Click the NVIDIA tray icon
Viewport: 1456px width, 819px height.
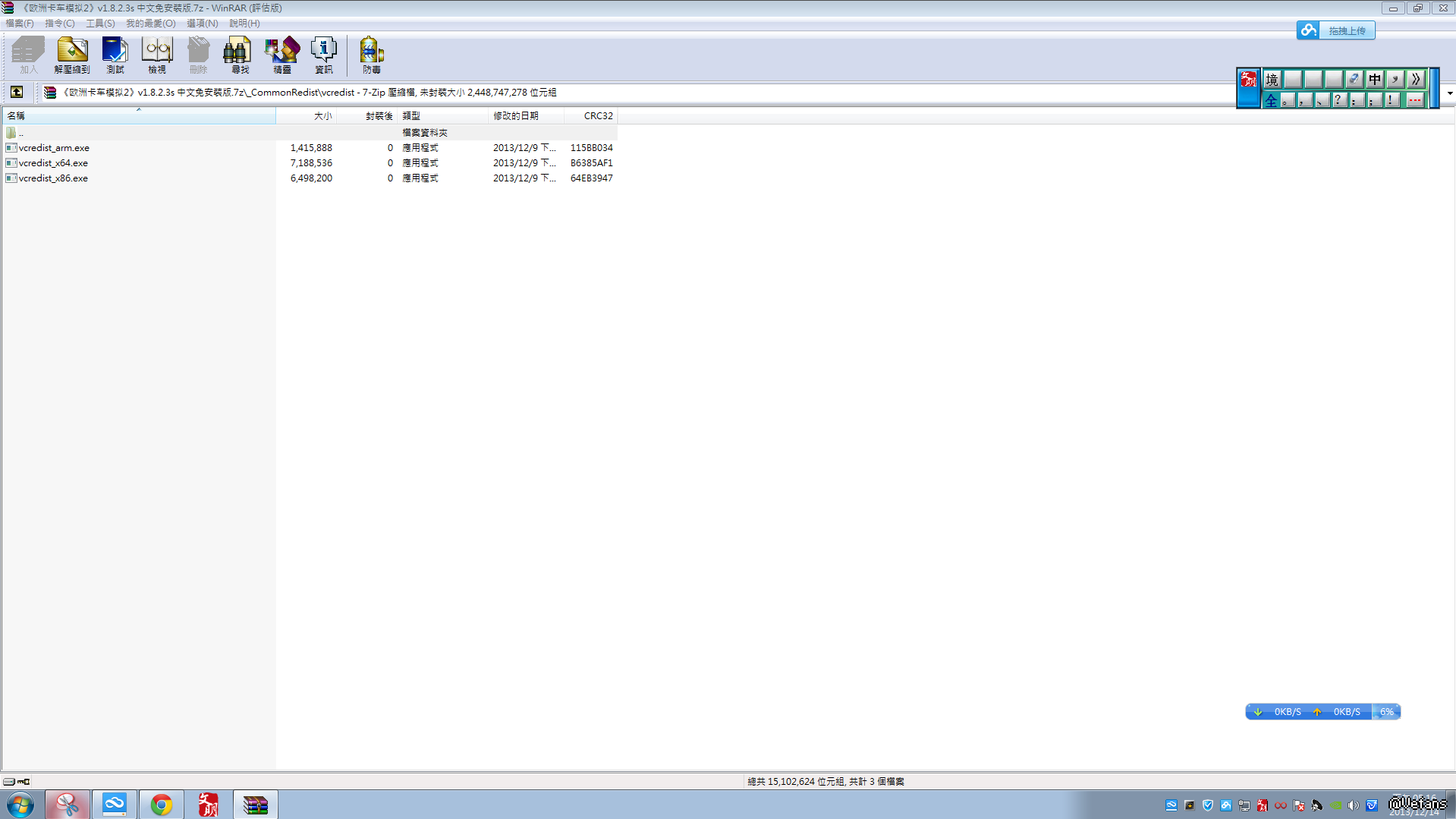(x=1335, y=805)
